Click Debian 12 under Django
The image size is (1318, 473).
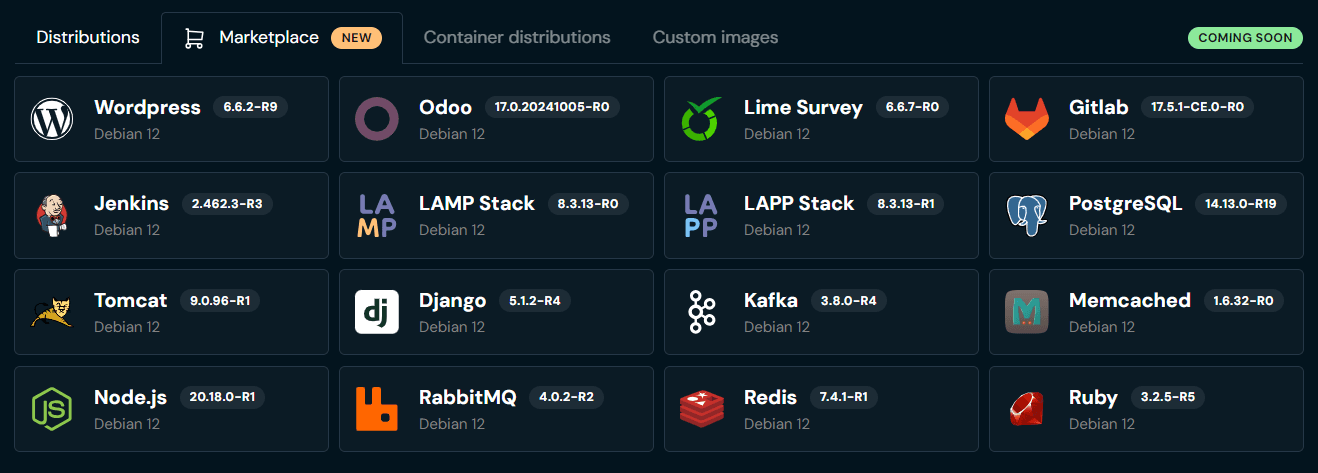click(452, 326)
